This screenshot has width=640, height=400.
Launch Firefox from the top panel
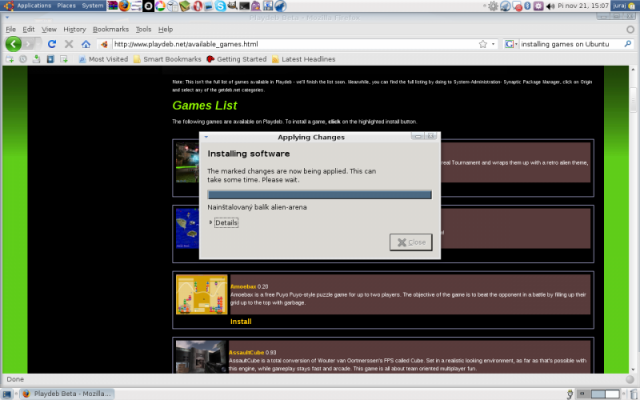(124, 6)
